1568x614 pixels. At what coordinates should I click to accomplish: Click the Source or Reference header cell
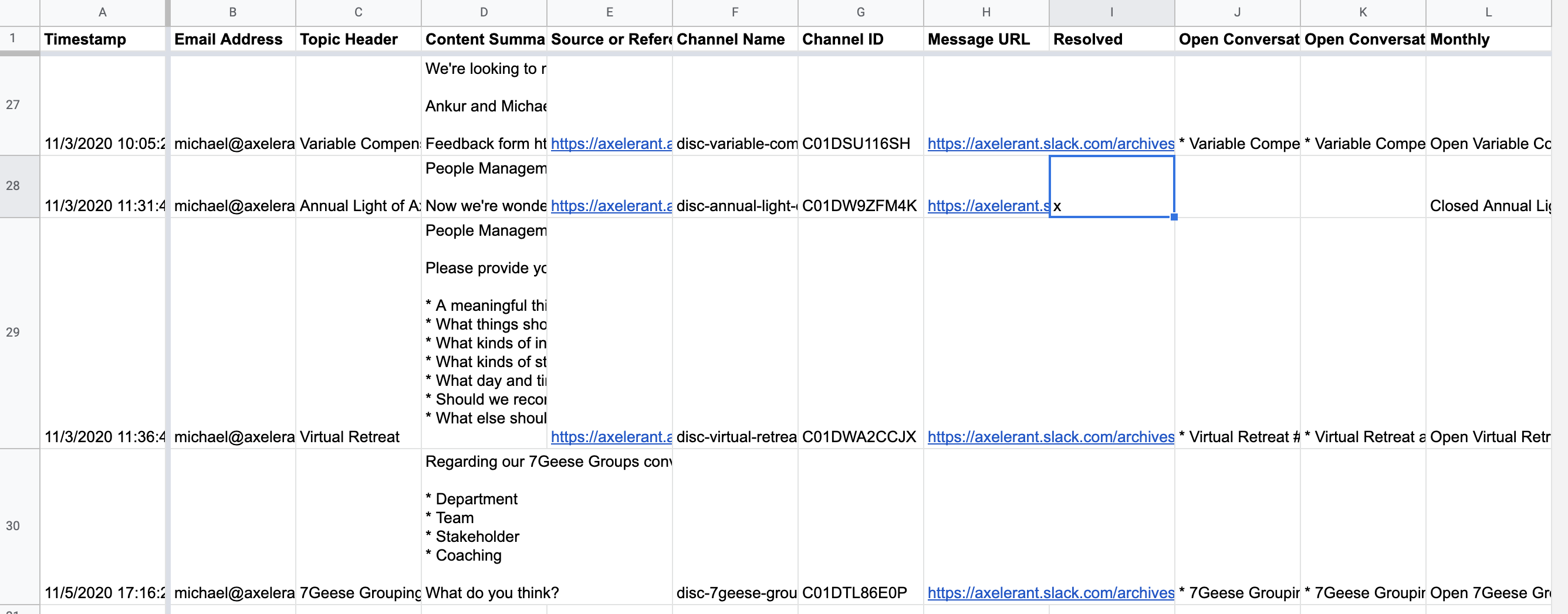click(609, 39)
